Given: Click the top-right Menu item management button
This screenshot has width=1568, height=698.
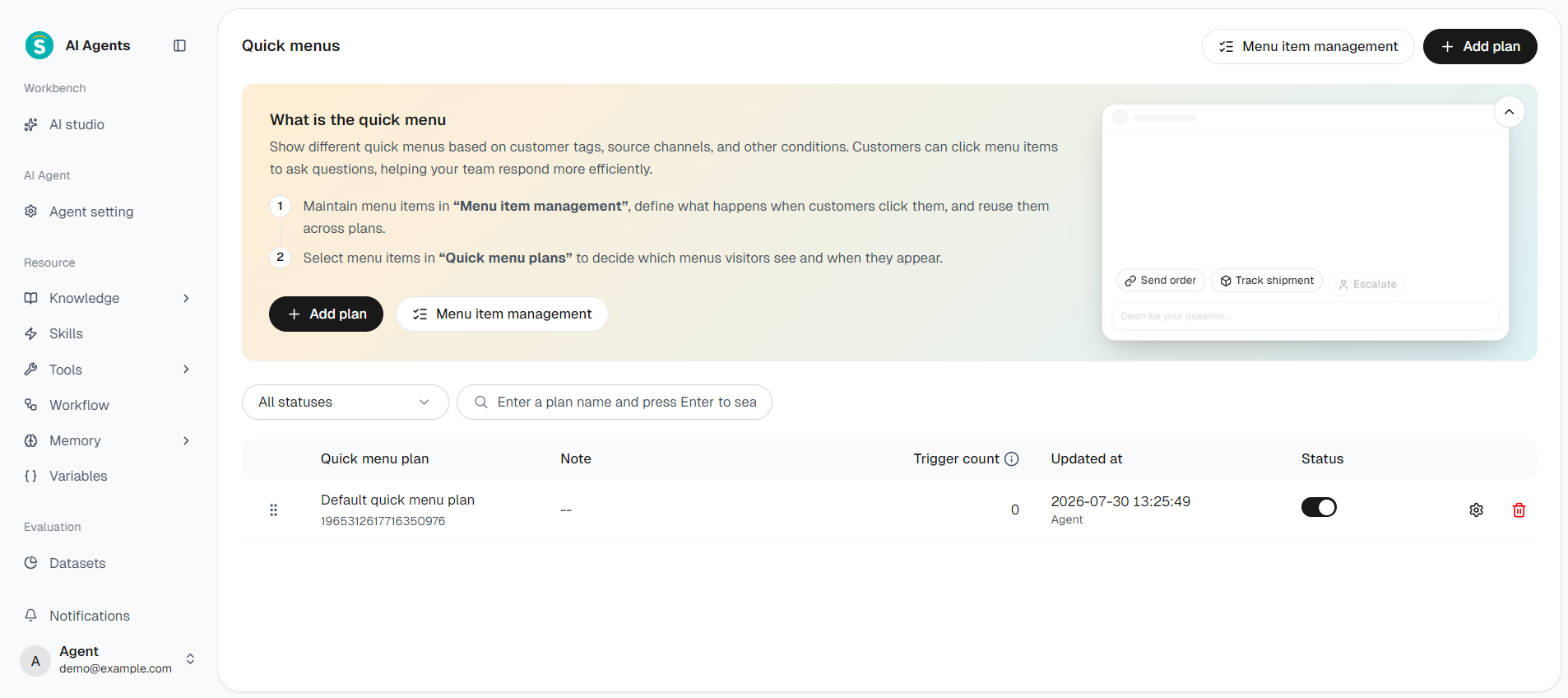Looking at the screenshot, I should click(x=1308, y=46).
